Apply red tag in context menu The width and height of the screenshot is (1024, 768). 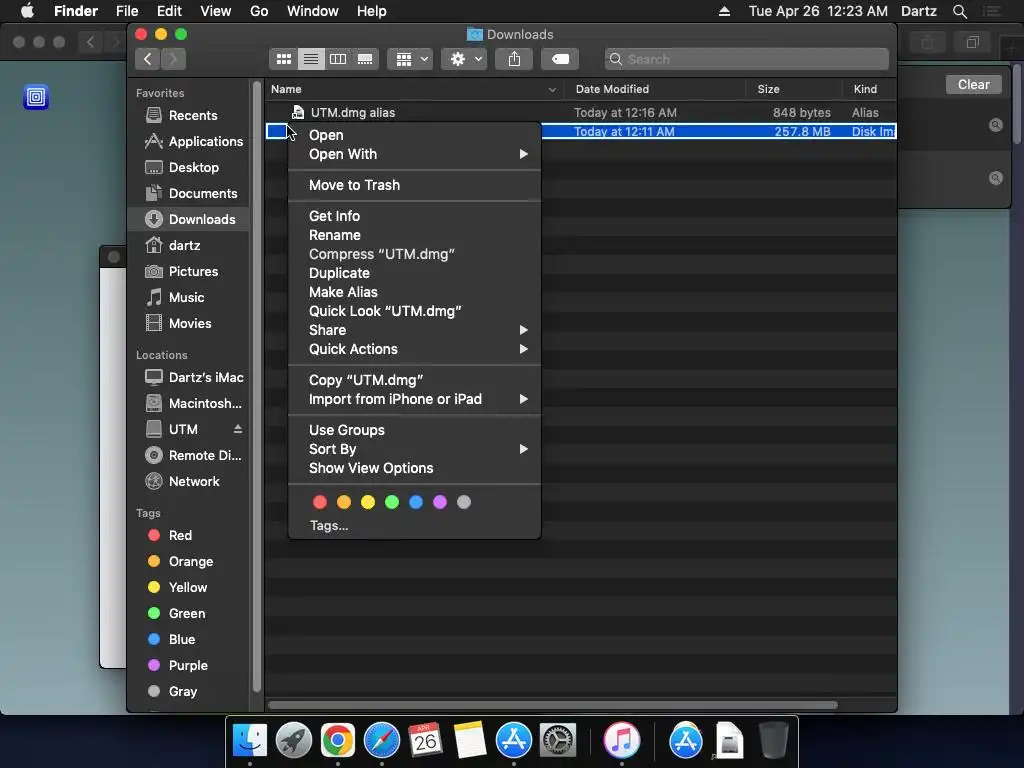(x=319, y=502)
